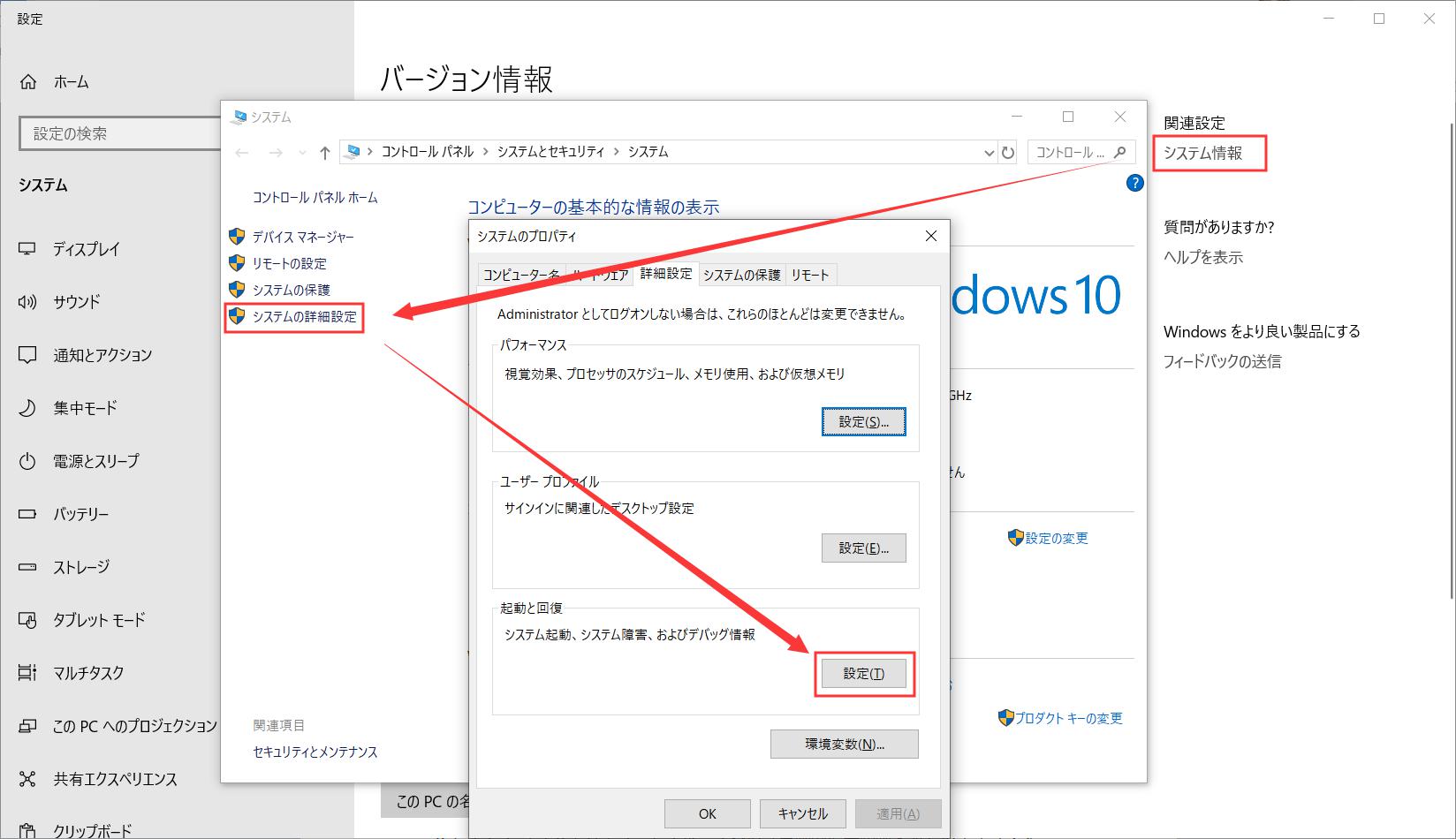Click the Device Manager shield icon
This screenshot has width=1456, height=839.
236,237
